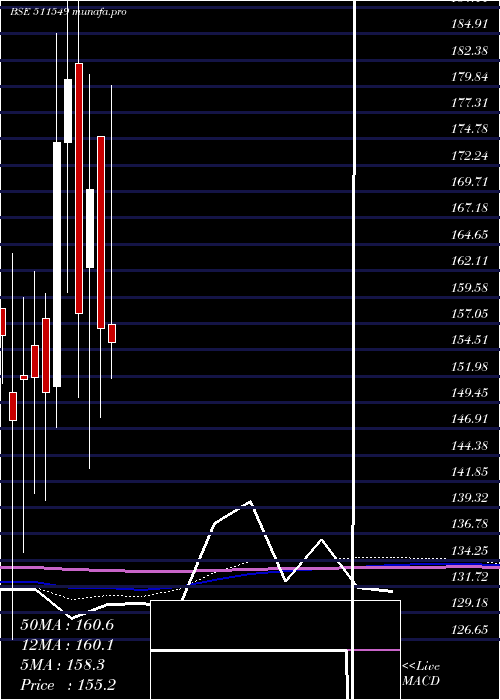Click the Price : 155.2 readout
500x700 pixels.
pyautogui.click(x=68, y=685)
